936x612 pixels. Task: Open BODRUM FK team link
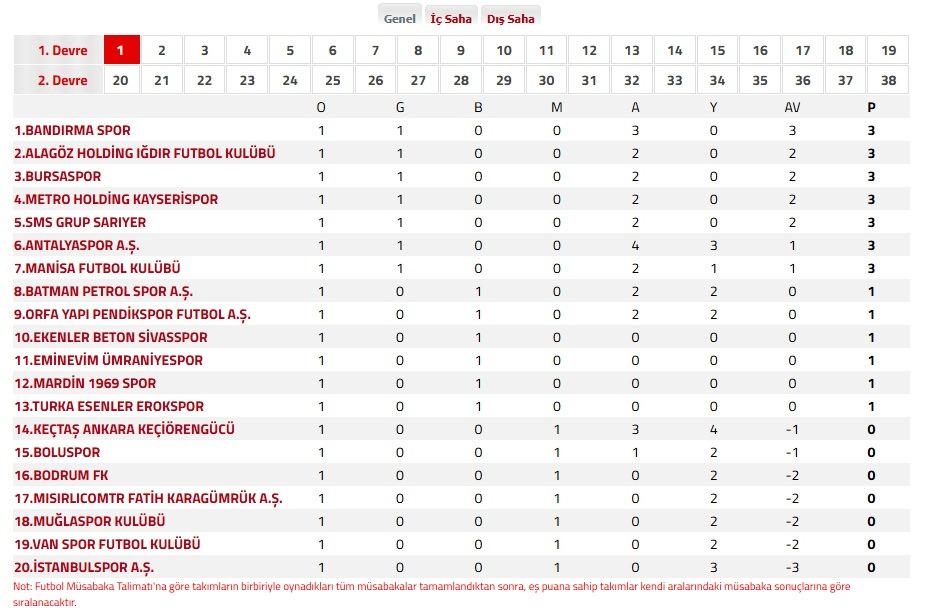(x=61, y=475)
